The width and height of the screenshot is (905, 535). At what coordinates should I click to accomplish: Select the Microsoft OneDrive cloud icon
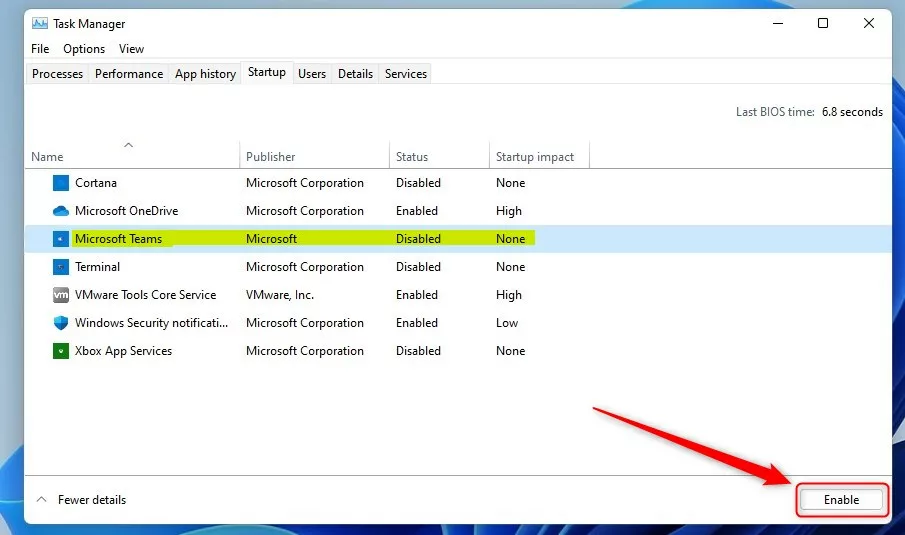(61, 211)
